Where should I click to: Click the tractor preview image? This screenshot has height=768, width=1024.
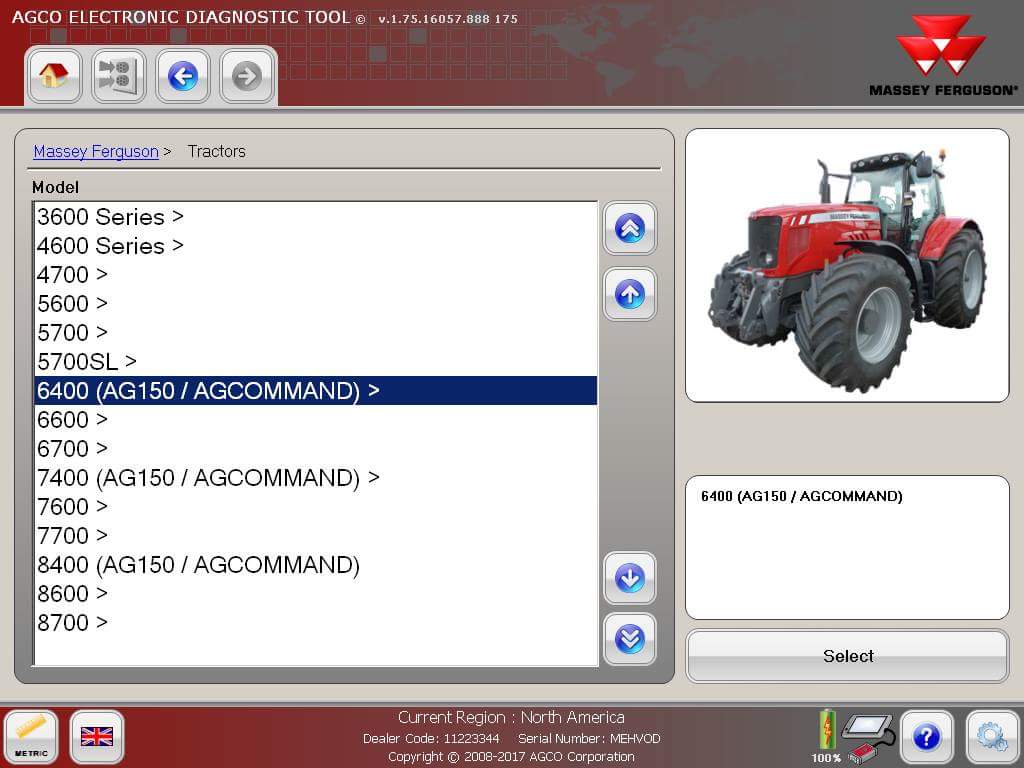[847, 266]
